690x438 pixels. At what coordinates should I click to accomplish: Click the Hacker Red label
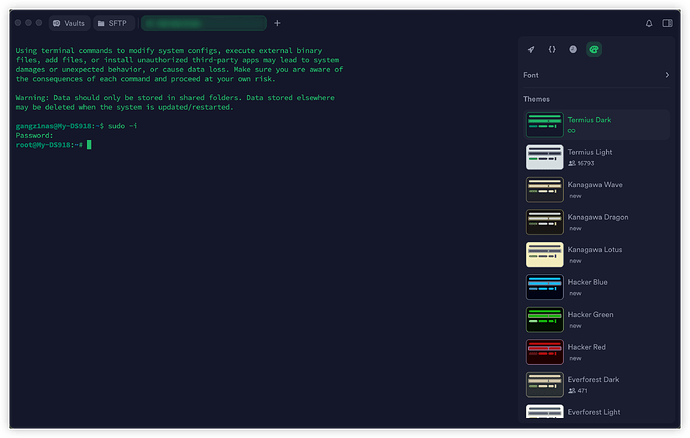[587, 347]
